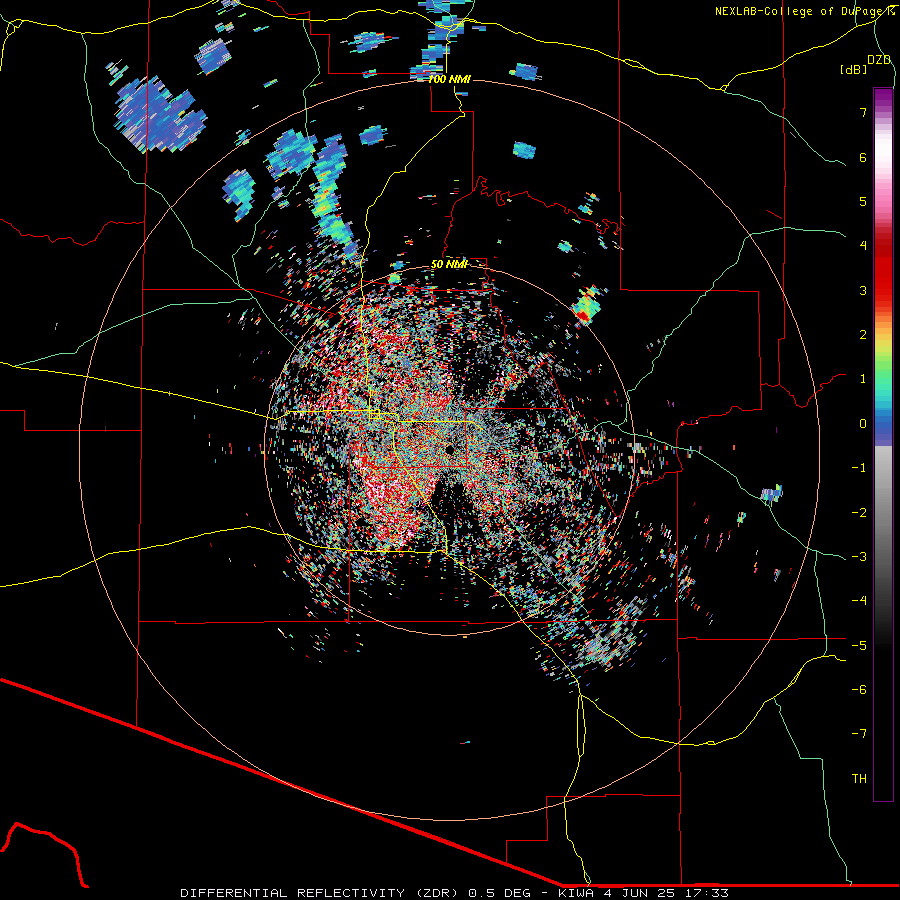This screenshot has height=900, width=900.
Task: Click the 100 NMI range ring label
Action: click(x=449, y=79)
